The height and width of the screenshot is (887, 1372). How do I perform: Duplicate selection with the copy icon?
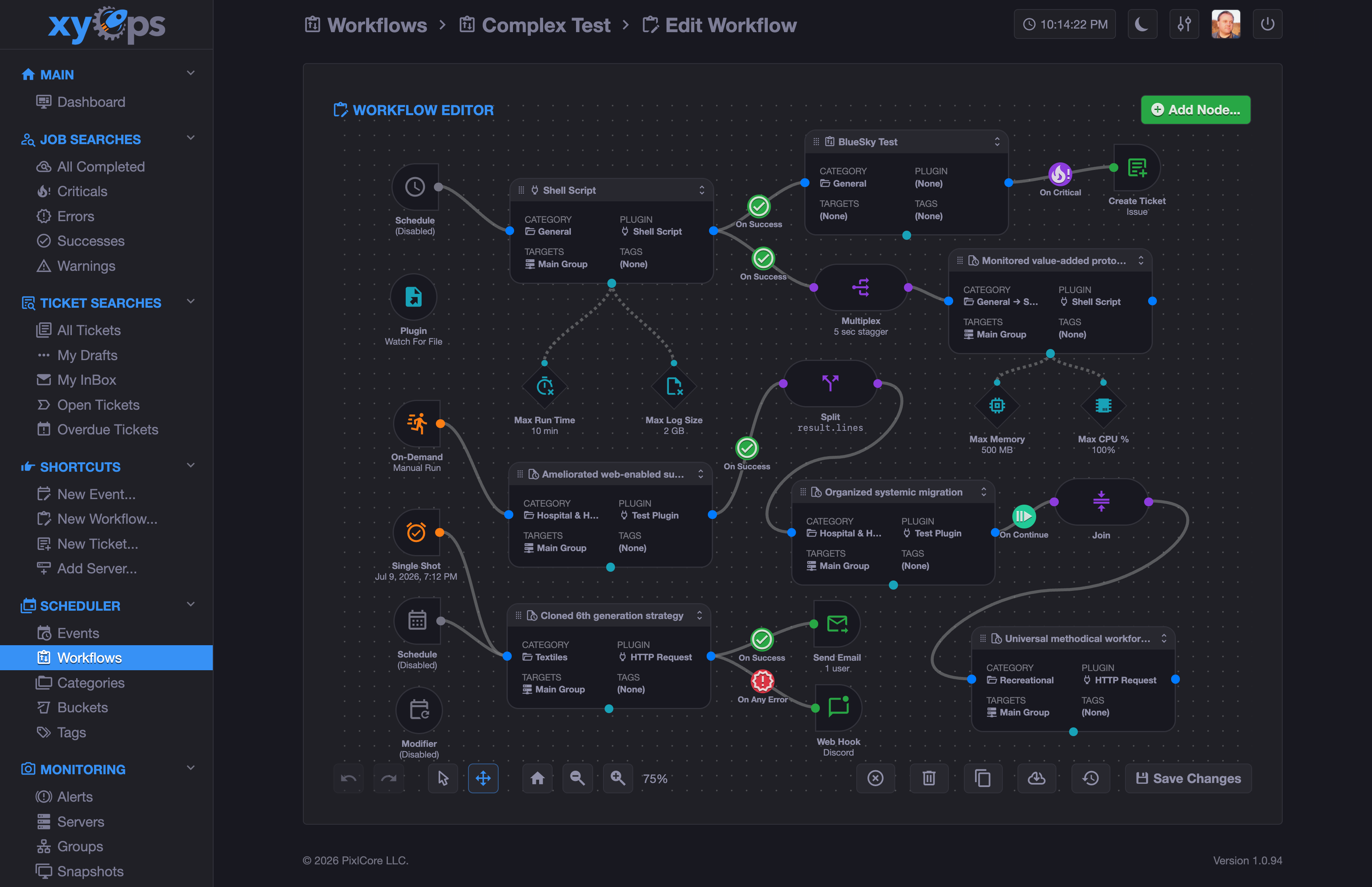click(x=983, y=778)
